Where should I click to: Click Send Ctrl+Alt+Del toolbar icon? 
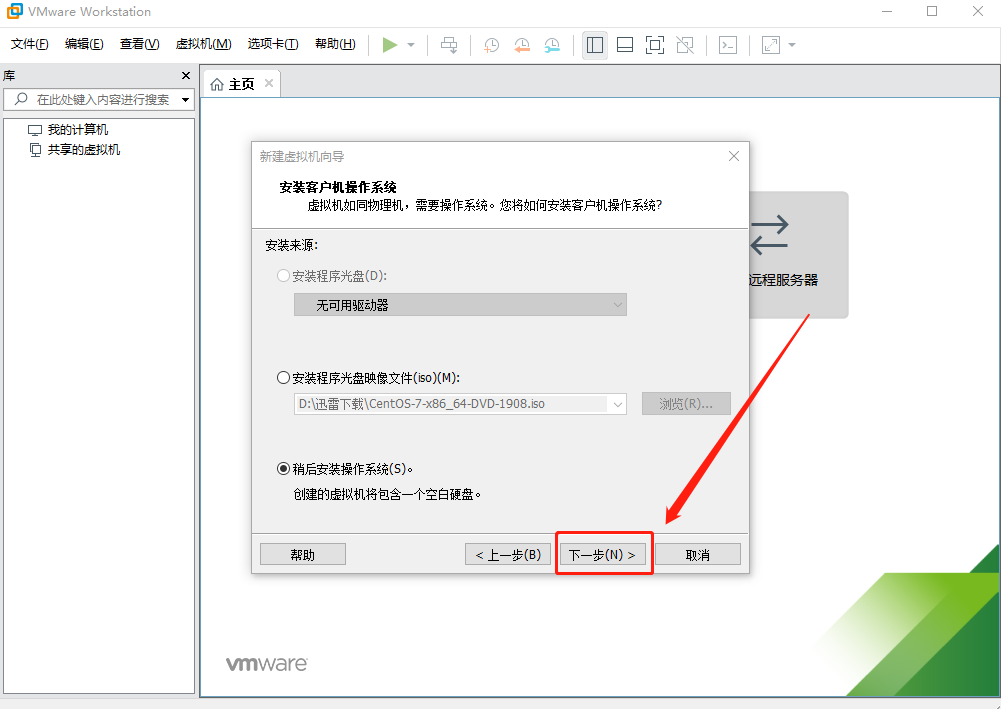(449, 45)
